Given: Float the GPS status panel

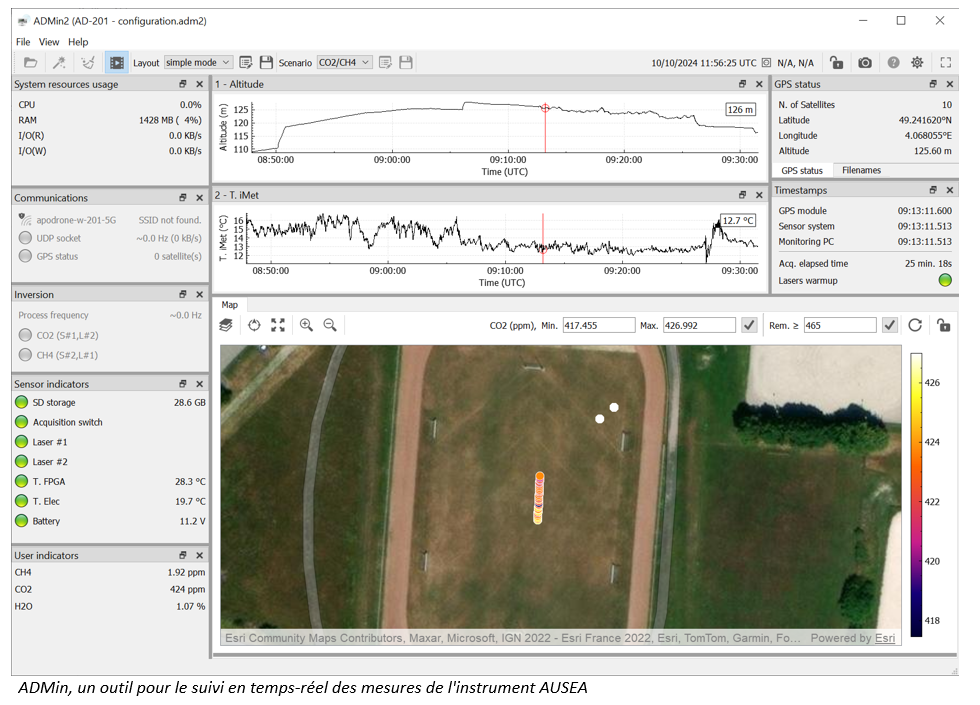Looking at the screenshot, I should pos(933,84).
